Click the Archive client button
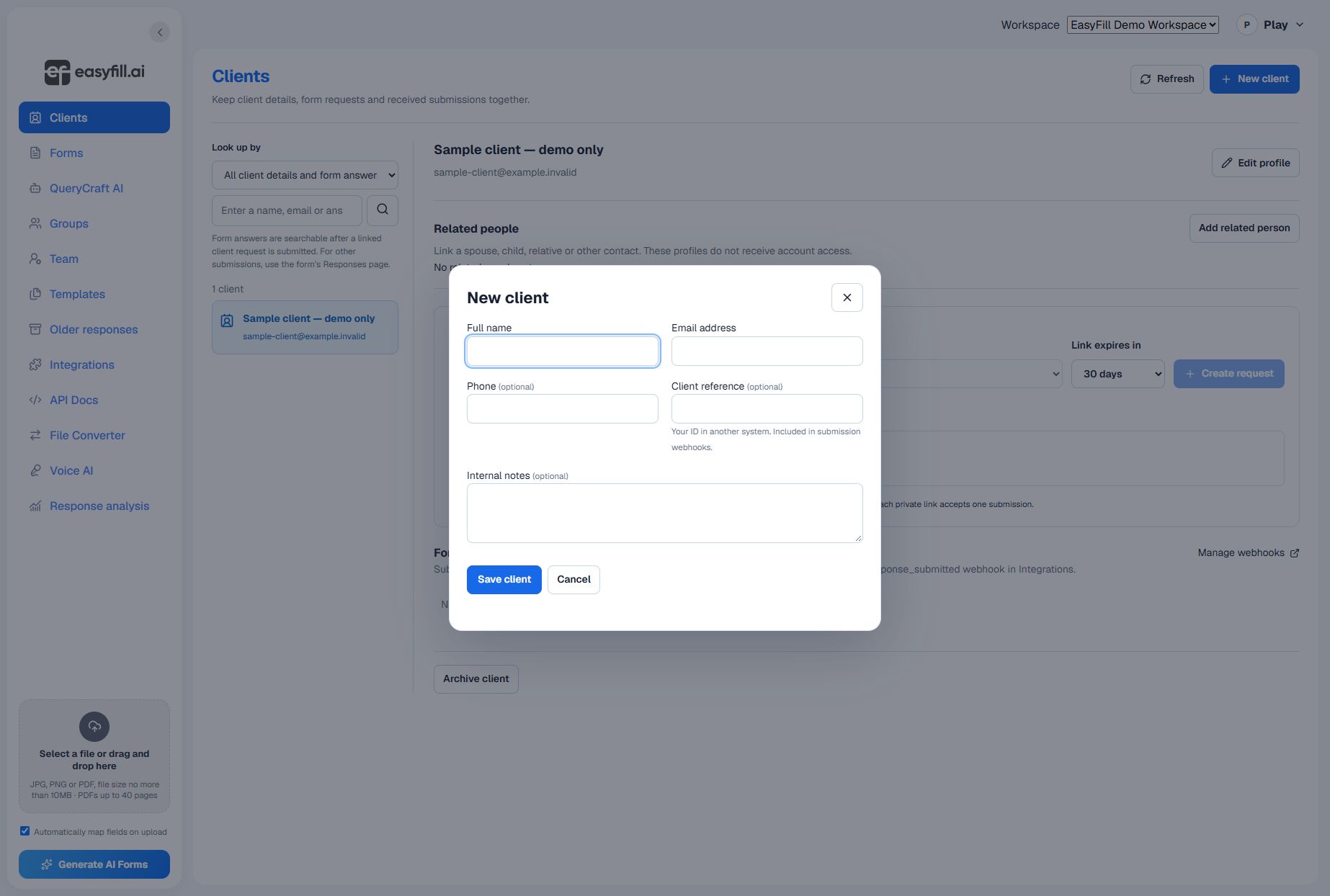The height and width of the screenshot is (896, 1330). [476, 679]
